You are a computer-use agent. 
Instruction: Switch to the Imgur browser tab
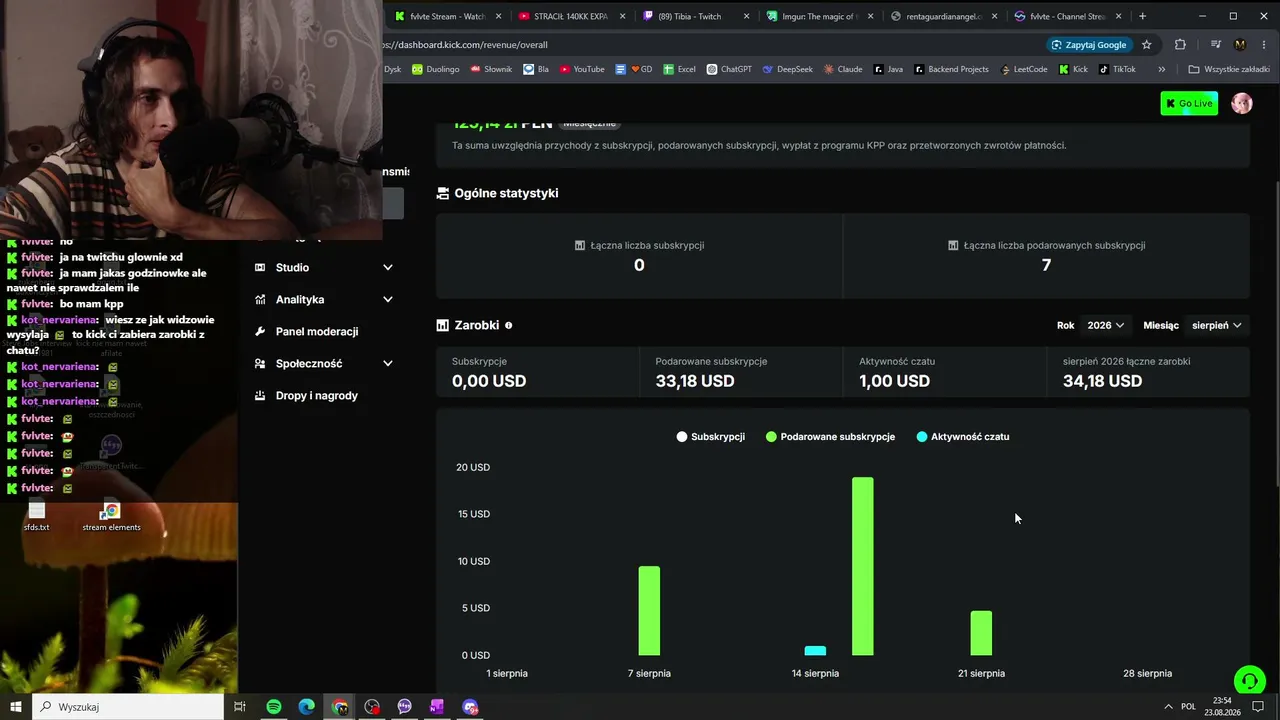click(820, 16)
